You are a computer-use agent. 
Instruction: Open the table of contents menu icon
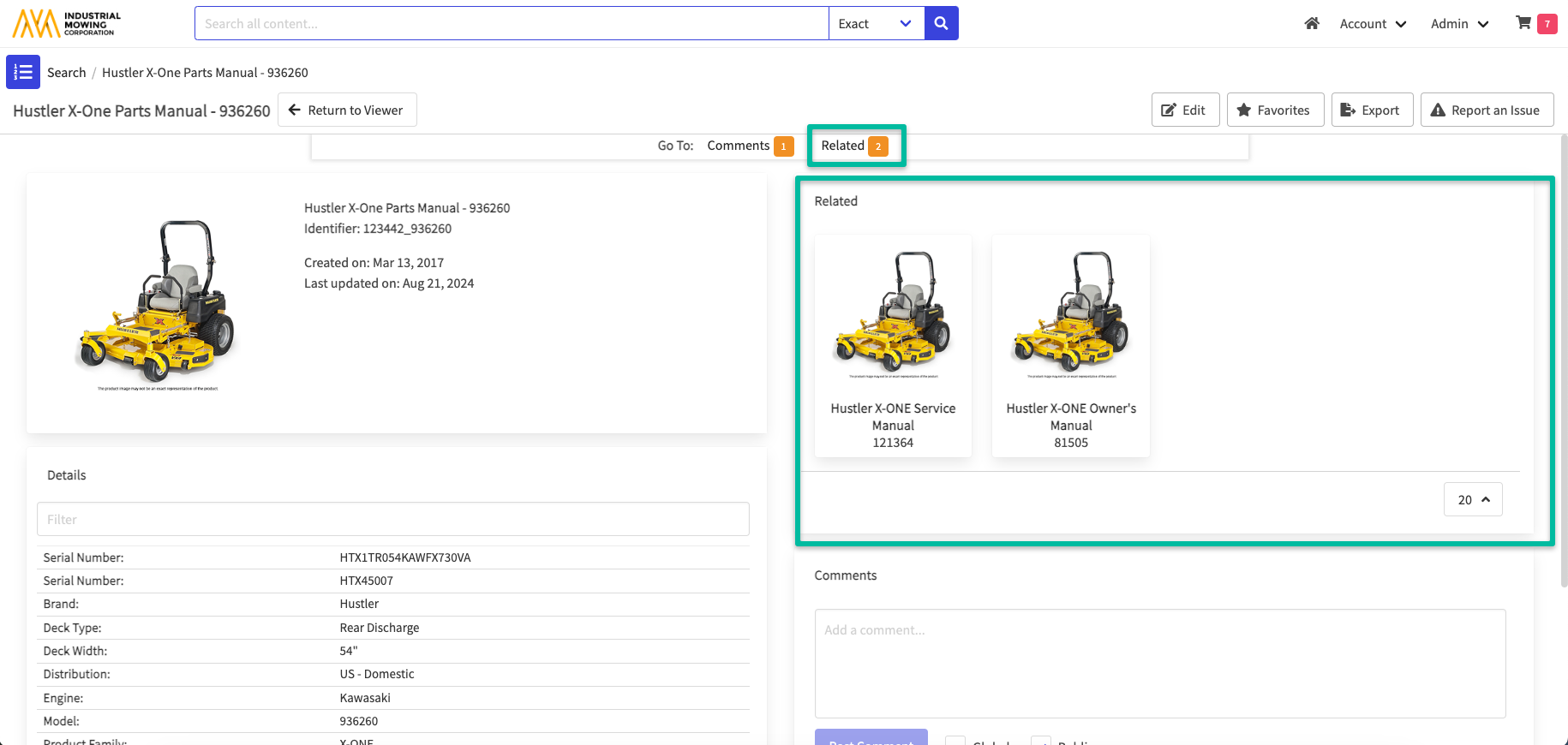[x=23, y=73]
